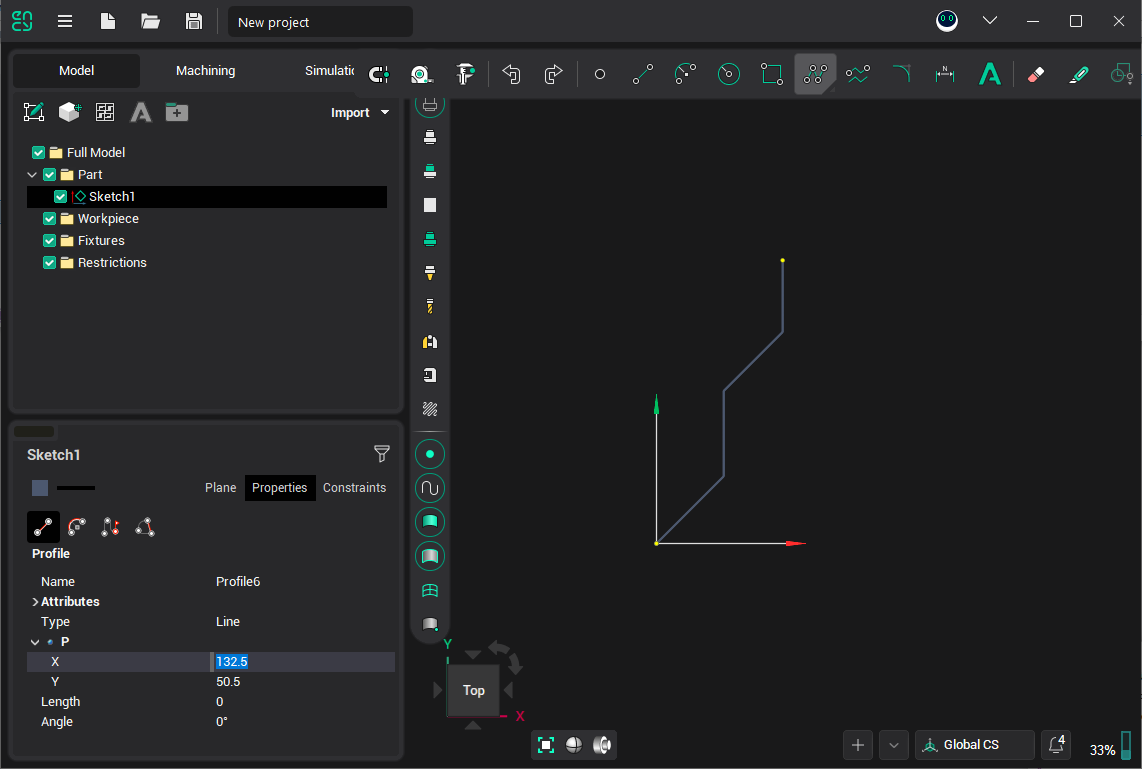The width and height of the screenshot is (1142, 769).
Task: Click the Y coordinate value field
Action: [300, 682]
